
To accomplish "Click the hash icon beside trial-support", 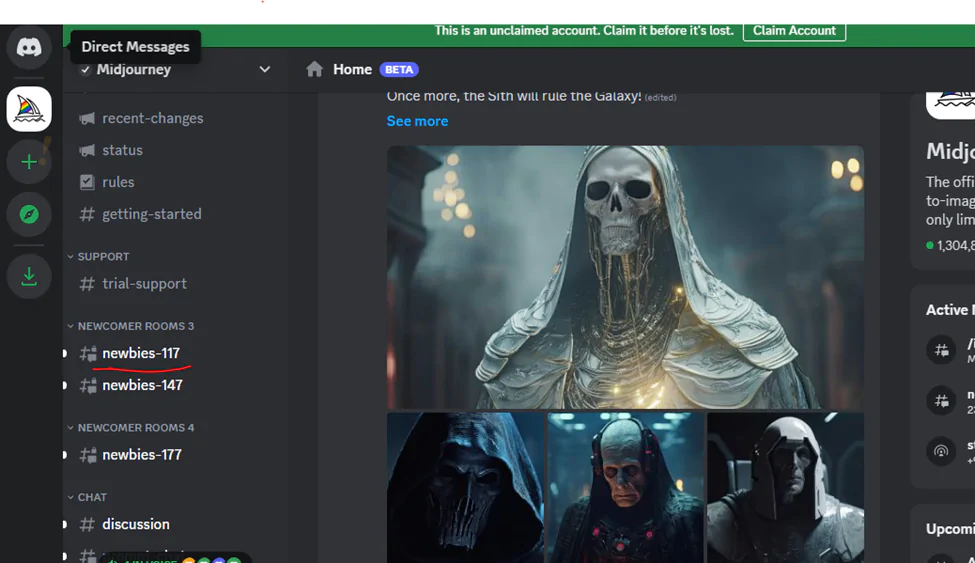I will [87, 284].
